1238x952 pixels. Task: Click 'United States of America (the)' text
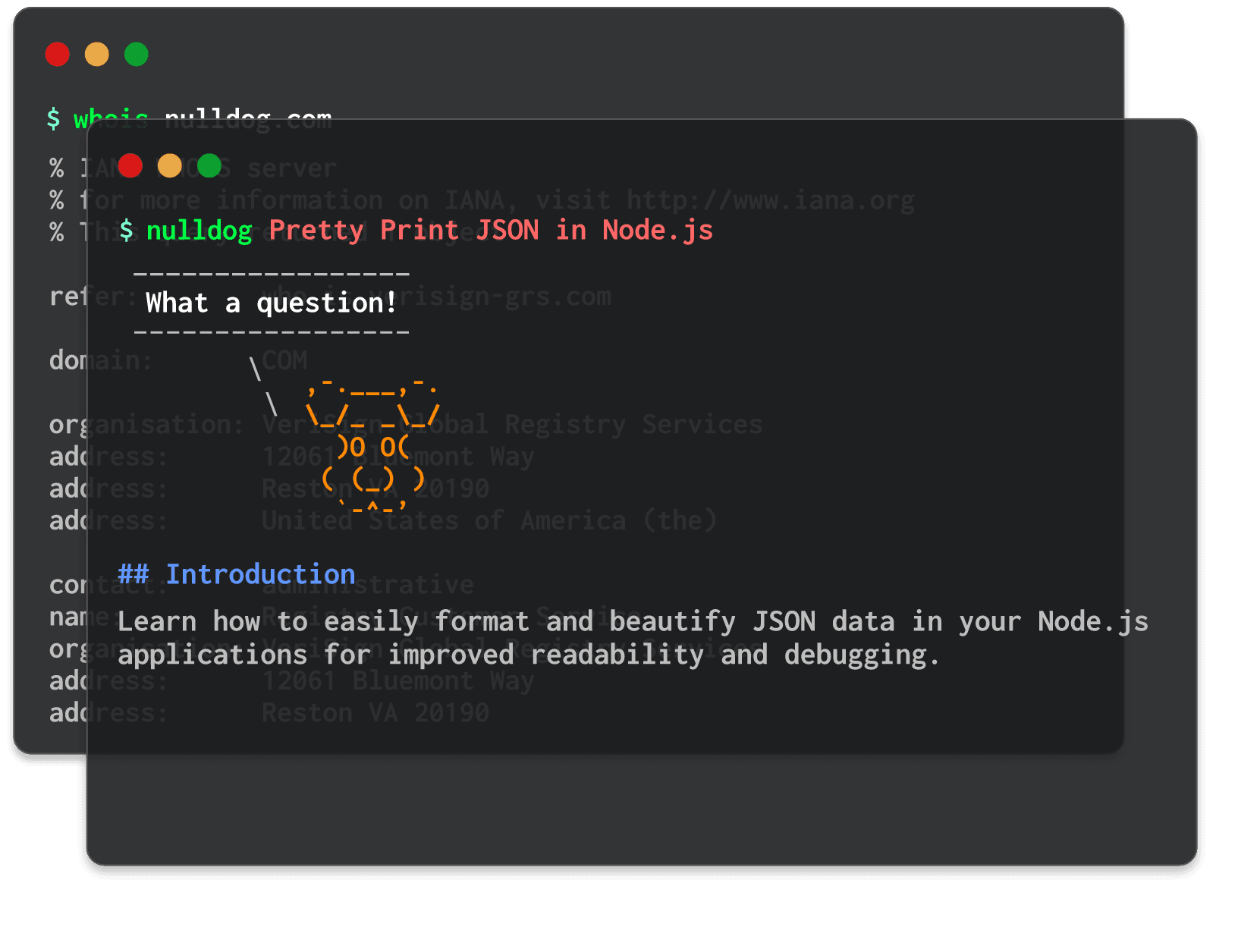pos(489,521)
